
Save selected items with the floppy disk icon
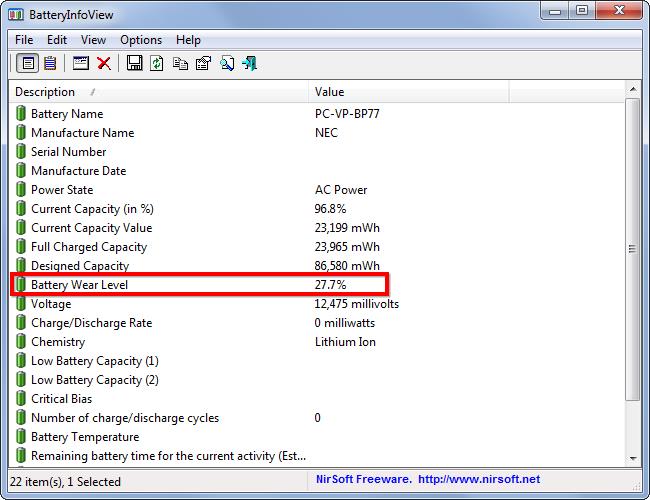tap(135, 63)
